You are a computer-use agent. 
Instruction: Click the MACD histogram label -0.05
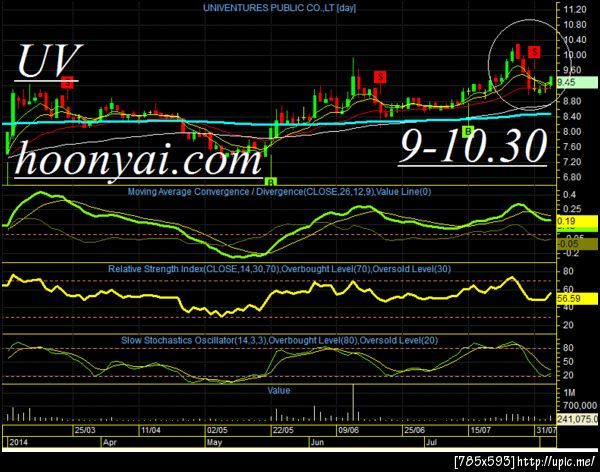[x=577, y=244]
